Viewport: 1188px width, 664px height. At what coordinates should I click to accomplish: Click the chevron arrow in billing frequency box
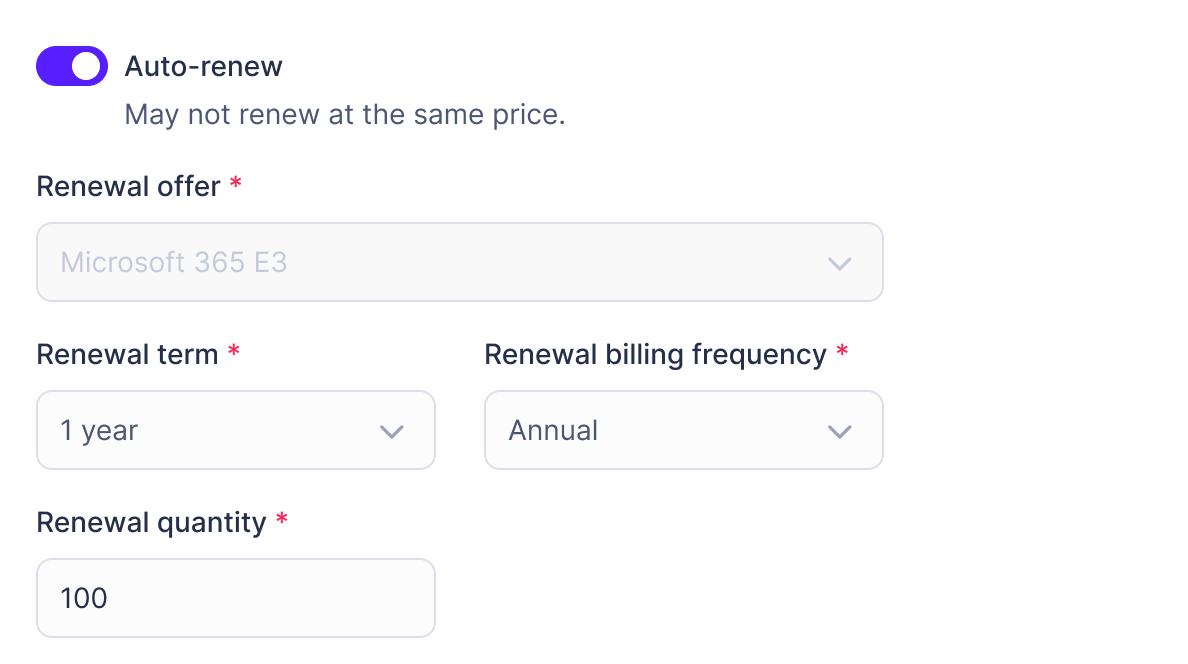tap(839, 431)
